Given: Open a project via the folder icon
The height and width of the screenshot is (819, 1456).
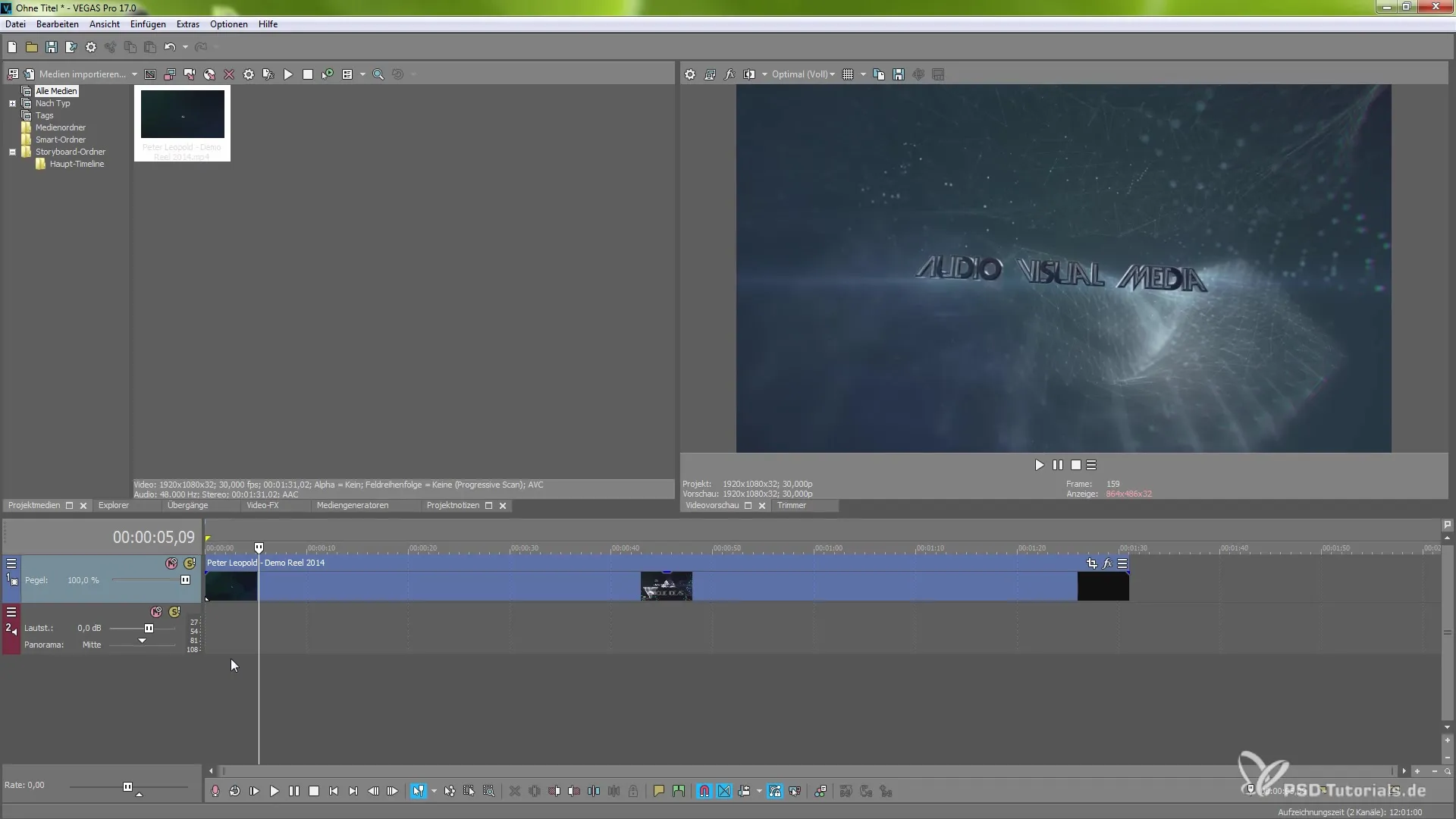Looking at the screenshot, I should pos(32,47).
